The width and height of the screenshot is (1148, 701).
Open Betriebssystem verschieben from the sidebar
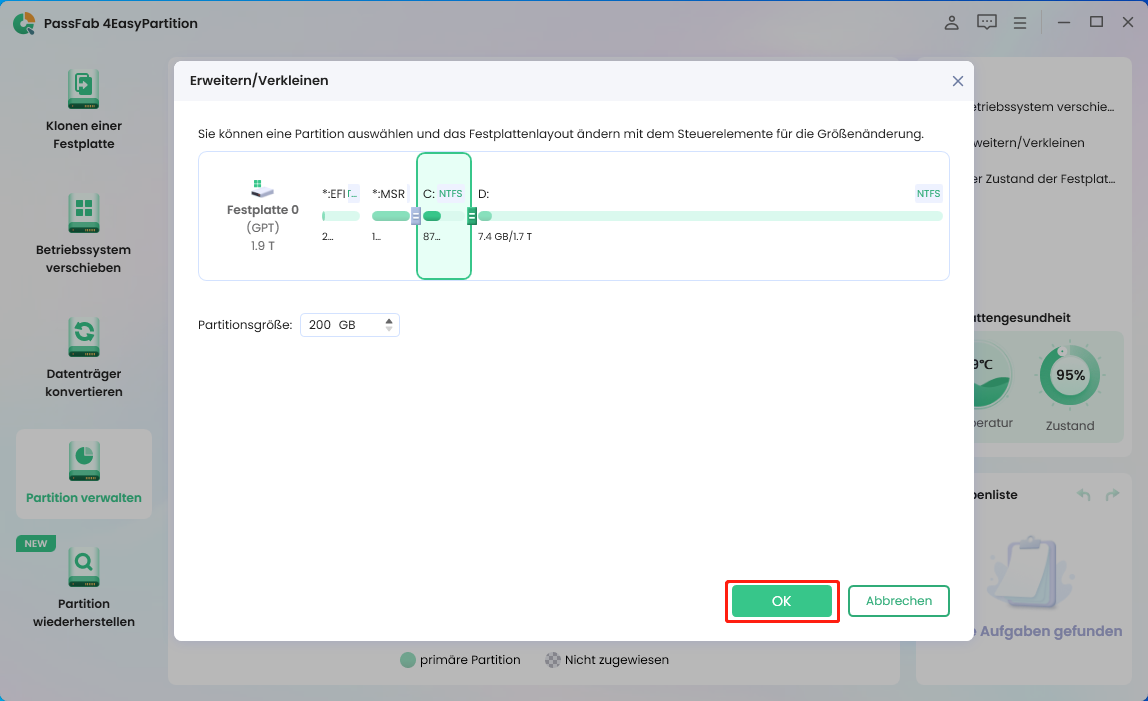84,213
